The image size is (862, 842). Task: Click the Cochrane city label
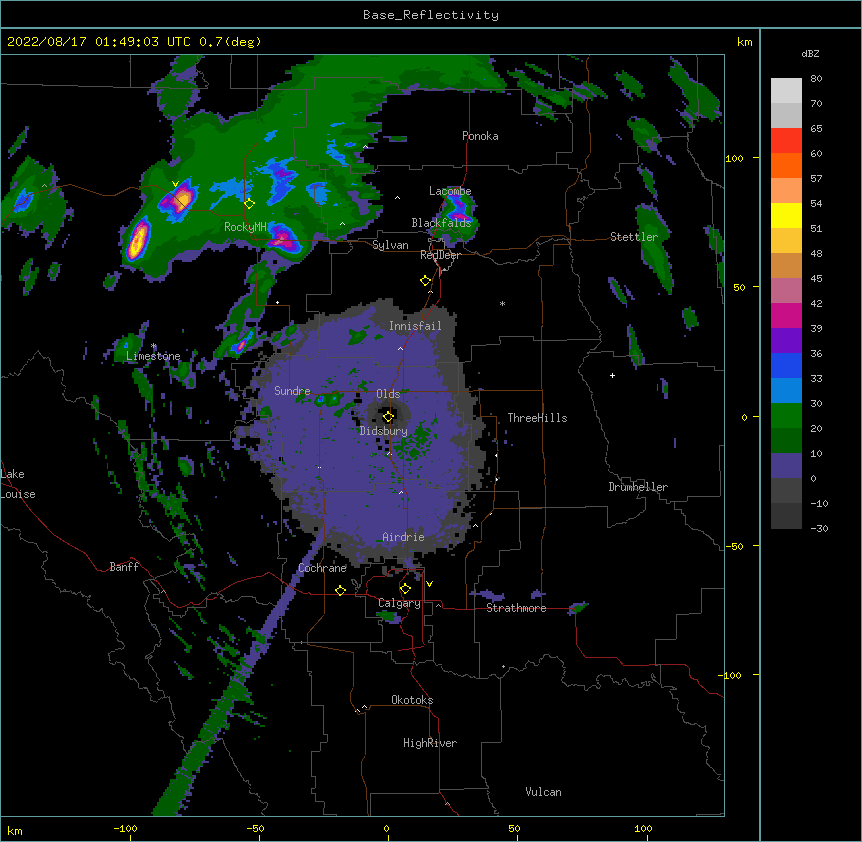pos(322,568)
